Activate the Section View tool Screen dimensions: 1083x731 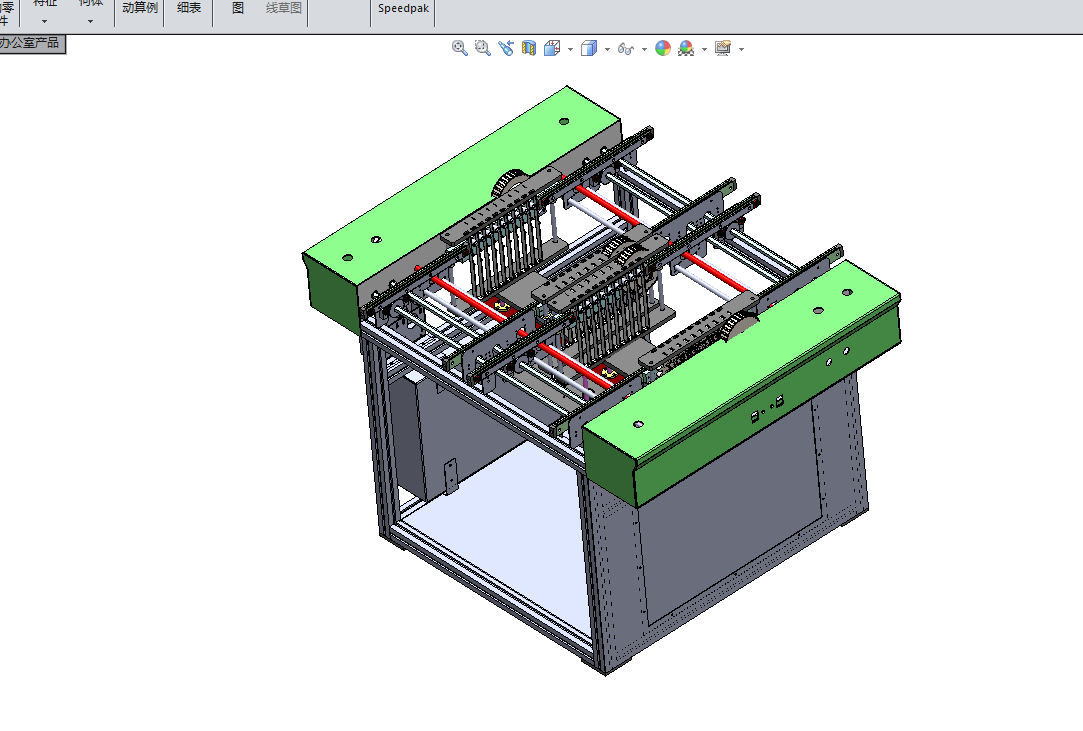529,48
